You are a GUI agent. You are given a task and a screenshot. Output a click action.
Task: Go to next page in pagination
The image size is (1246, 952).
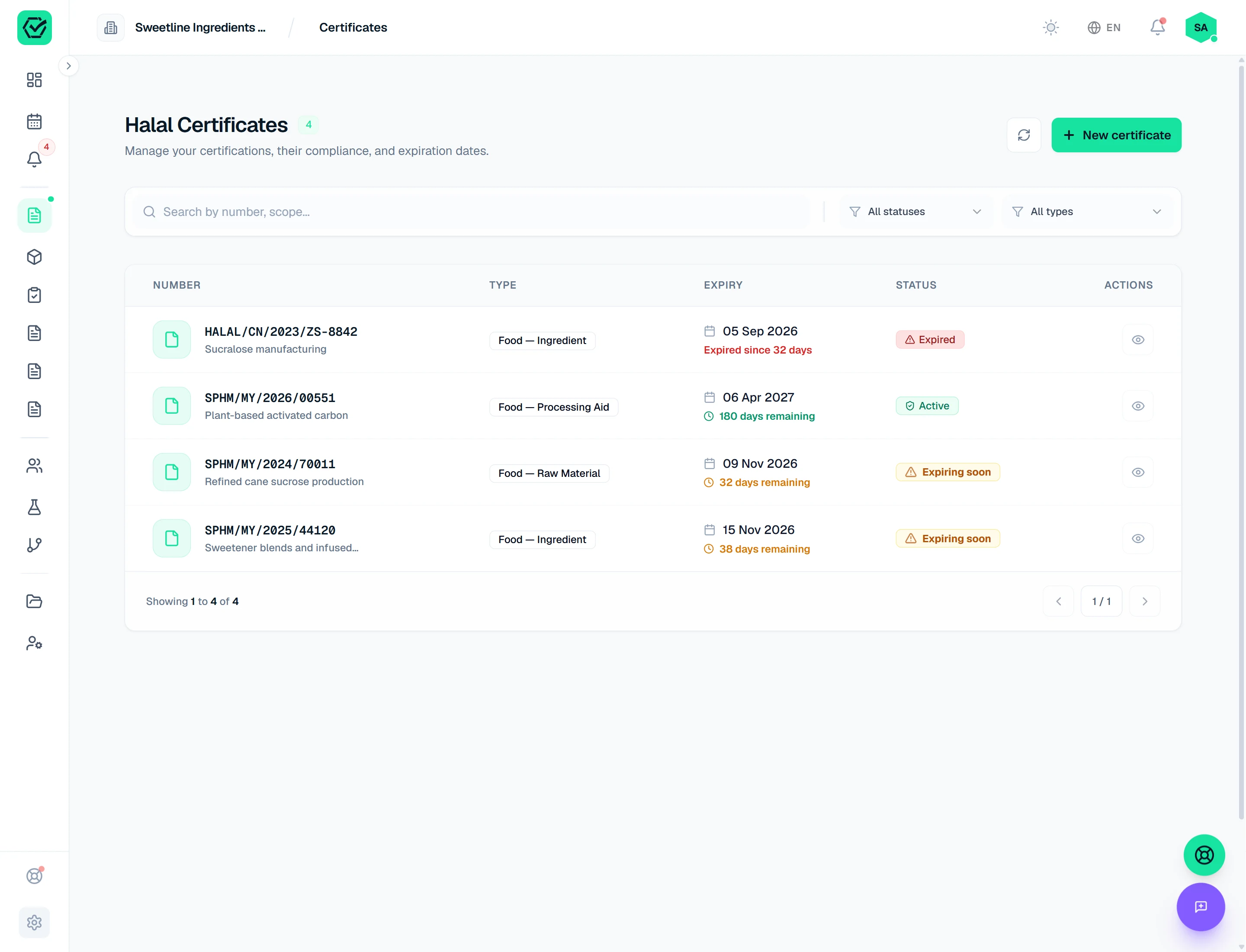coord(1144,601)
